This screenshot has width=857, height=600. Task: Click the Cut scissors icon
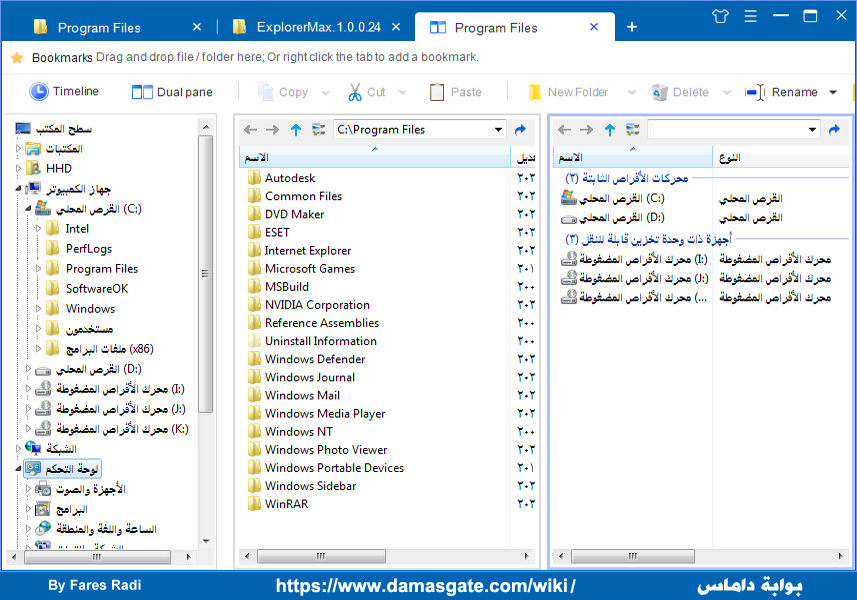tap(355, 92)
